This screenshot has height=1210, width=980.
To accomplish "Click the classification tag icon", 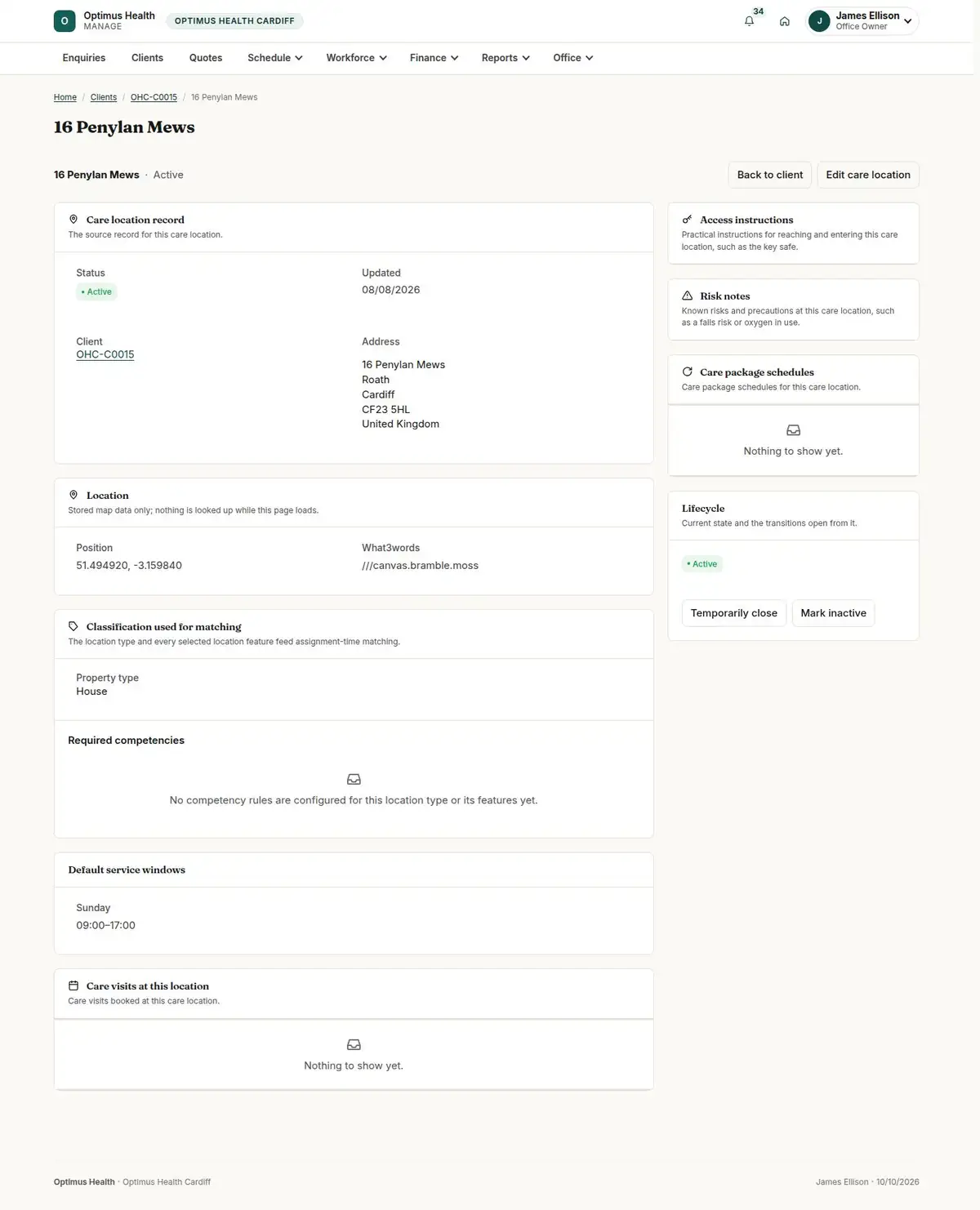I will [x=73, y=627].
